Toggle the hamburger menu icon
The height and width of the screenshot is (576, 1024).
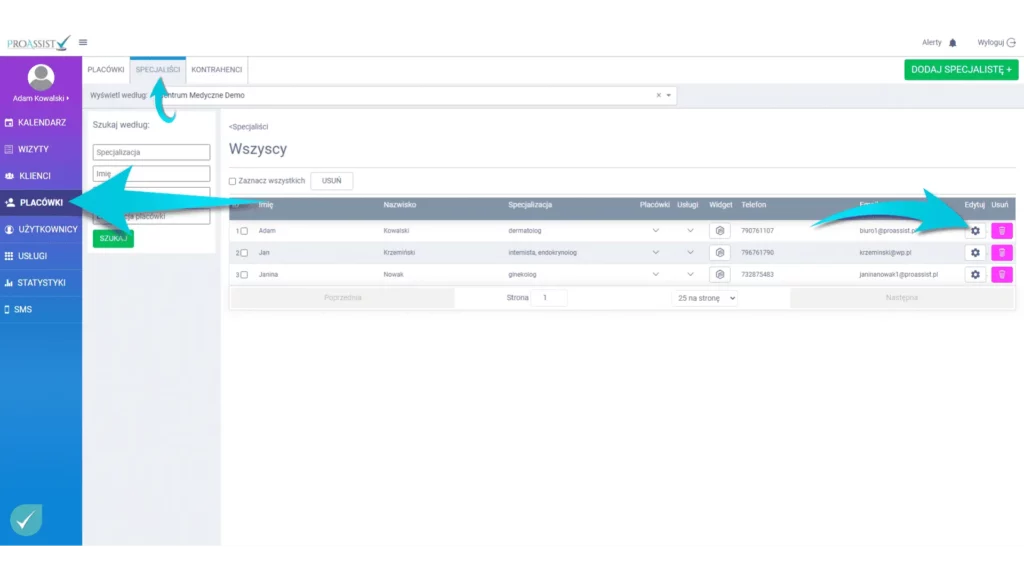tap(83, 42)
